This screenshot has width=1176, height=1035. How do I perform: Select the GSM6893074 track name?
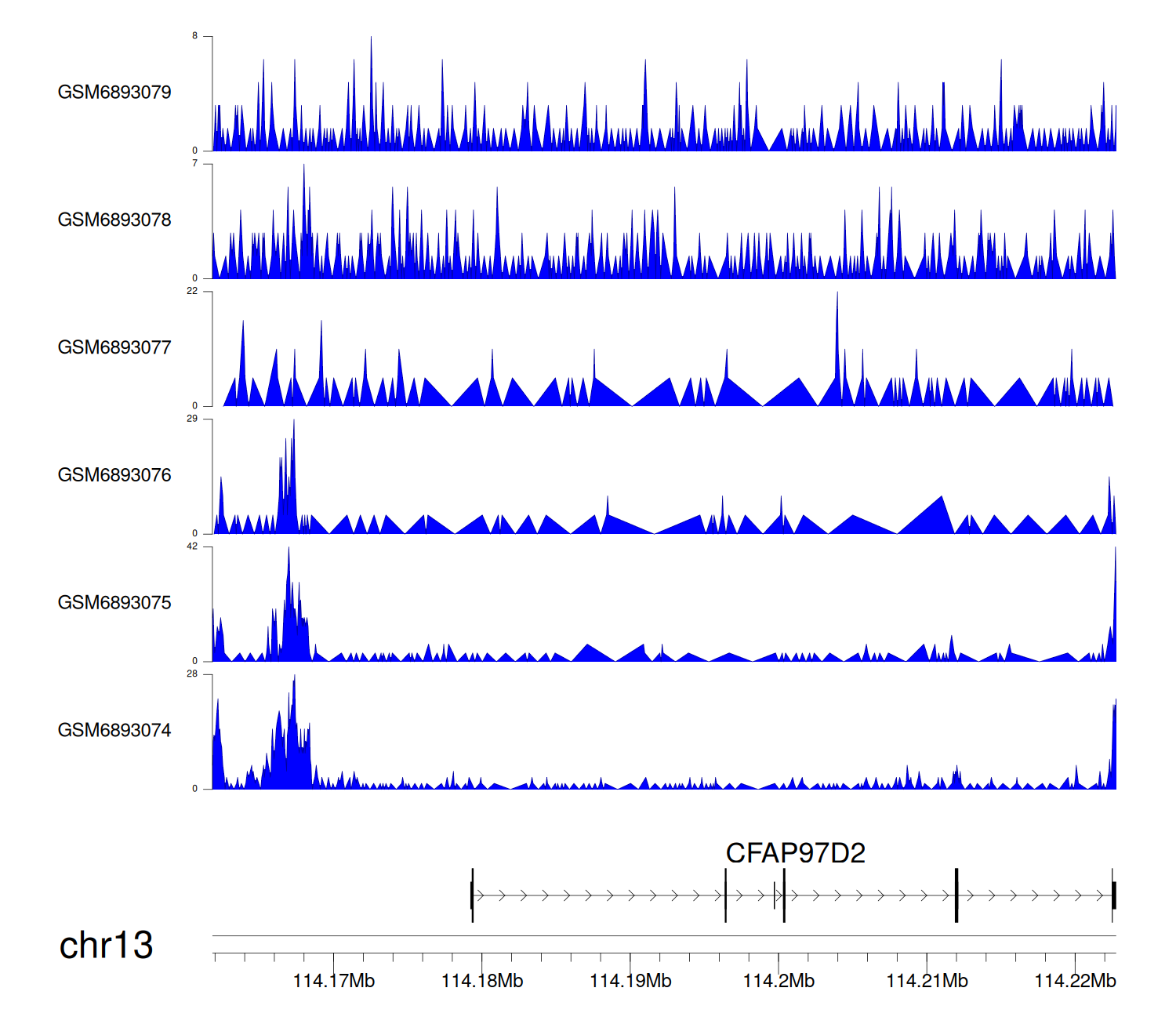click(114, 731)
